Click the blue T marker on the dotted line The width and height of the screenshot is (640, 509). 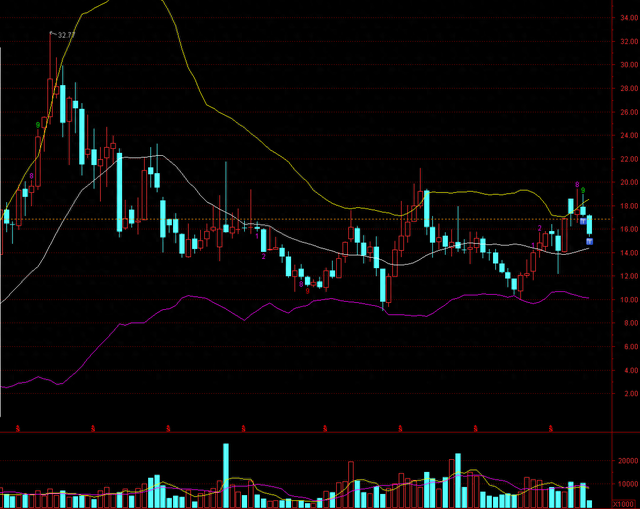pyautogui.click(x=583, y=221)
